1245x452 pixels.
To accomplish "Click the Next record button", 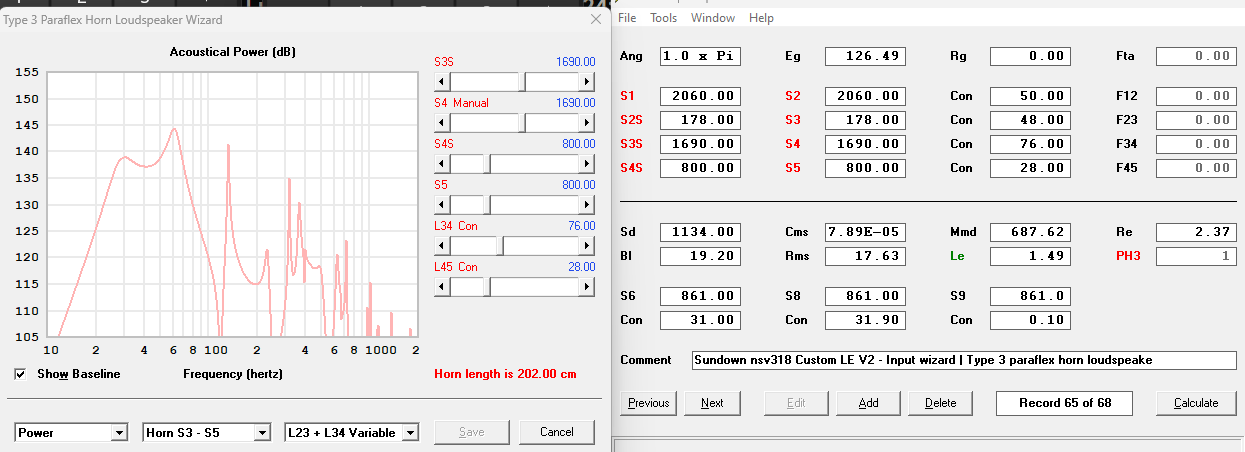I will [712, 403].
